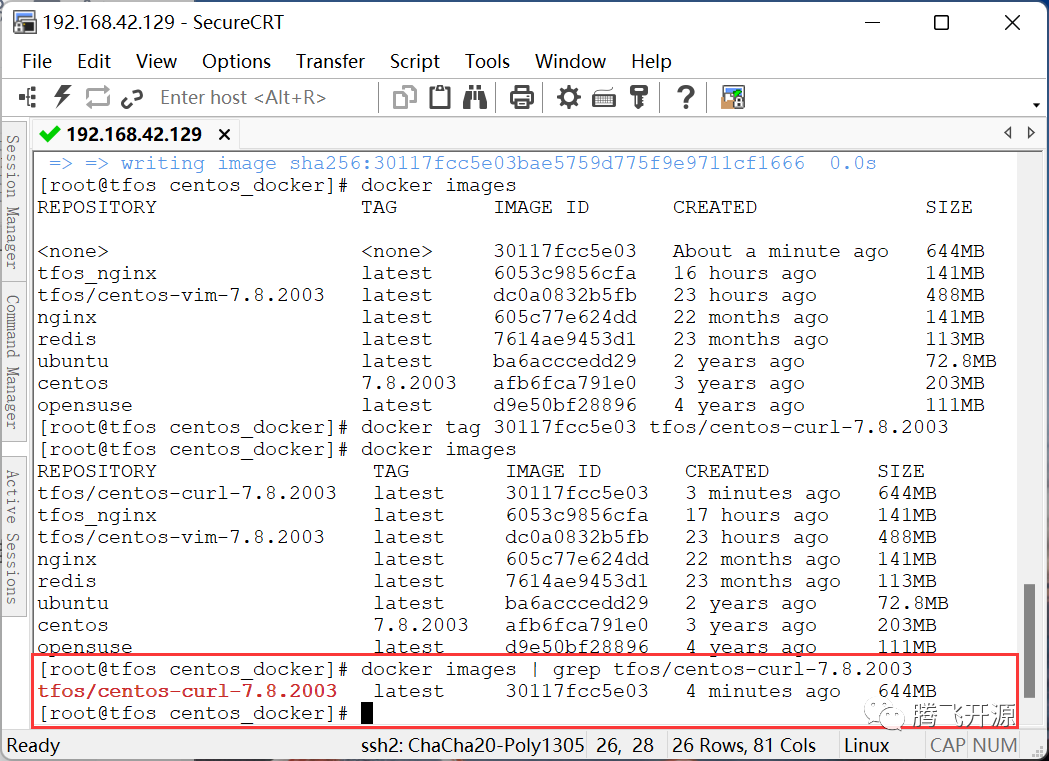
Task: Click the Connect in Tab icon
Action: click(x=98, y=98)
